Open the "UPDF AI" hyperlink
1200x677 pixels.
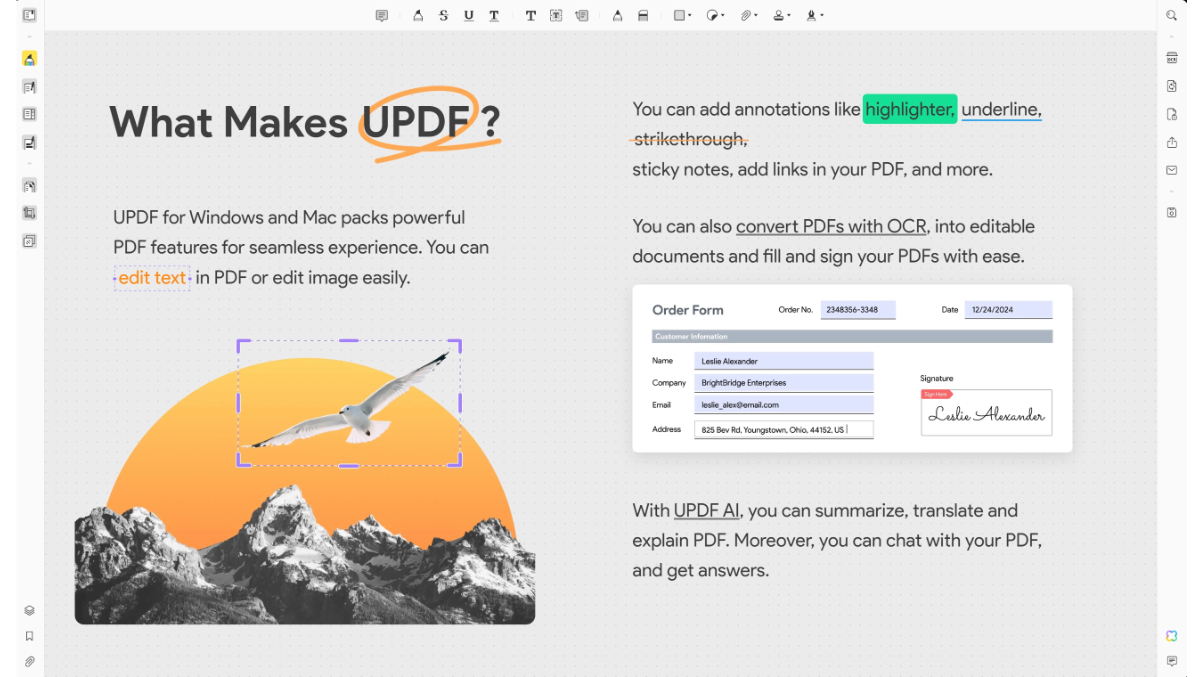click(706, 510)
